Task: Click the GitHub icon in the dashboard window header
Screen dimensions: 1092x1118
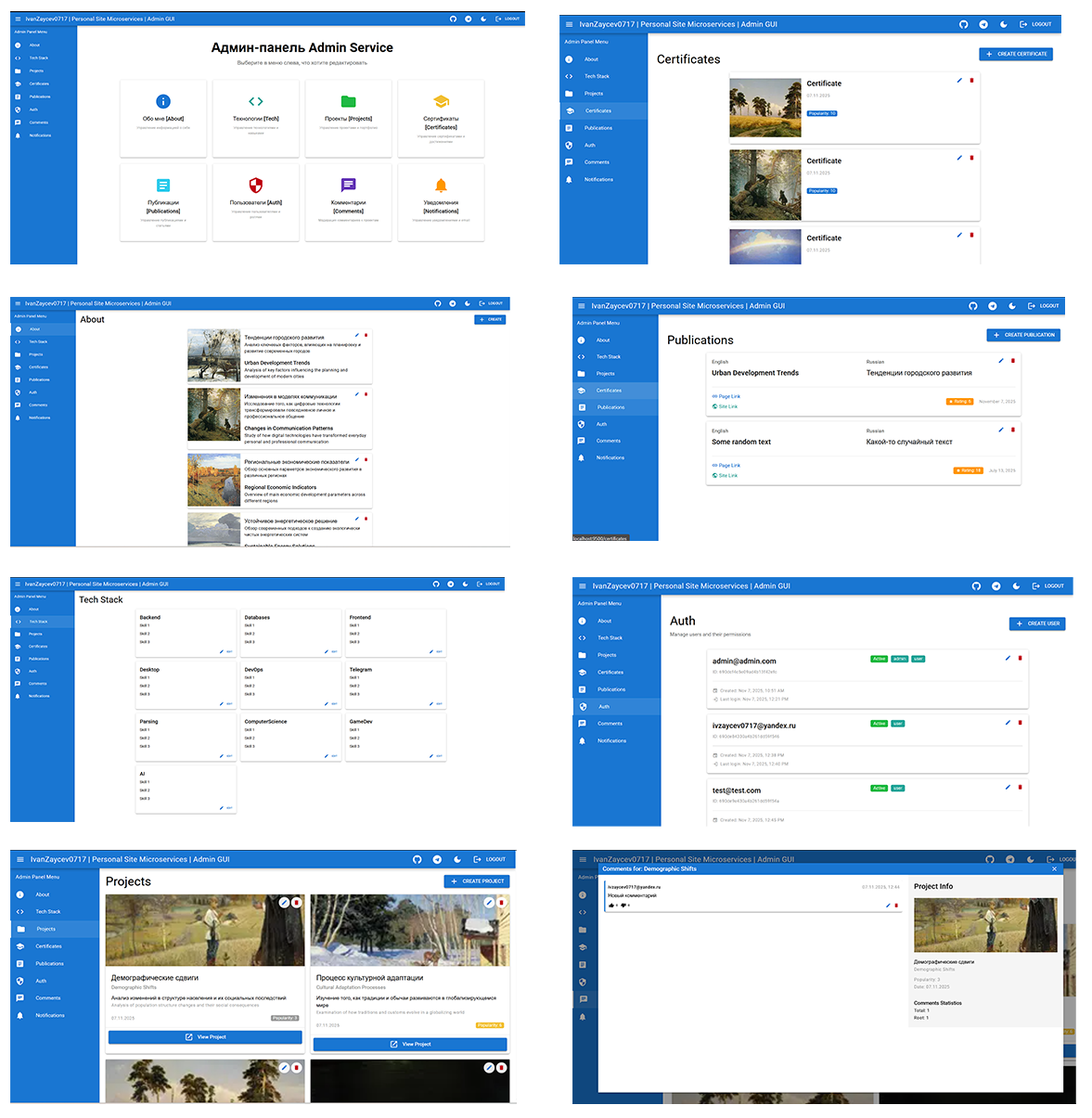Action: (453, 19)
